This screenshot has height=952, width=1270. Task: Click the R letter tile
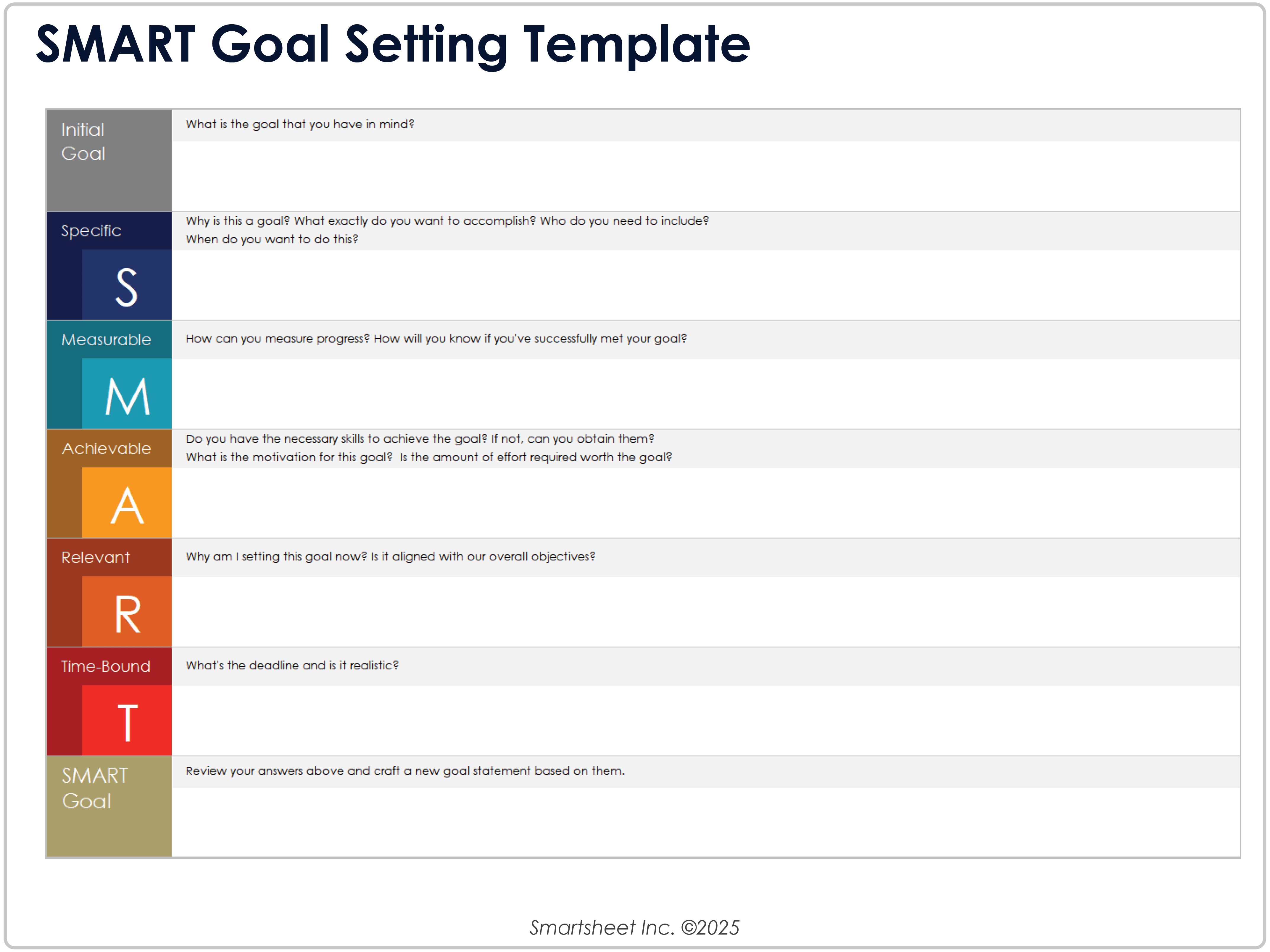(x=126, y=613)
